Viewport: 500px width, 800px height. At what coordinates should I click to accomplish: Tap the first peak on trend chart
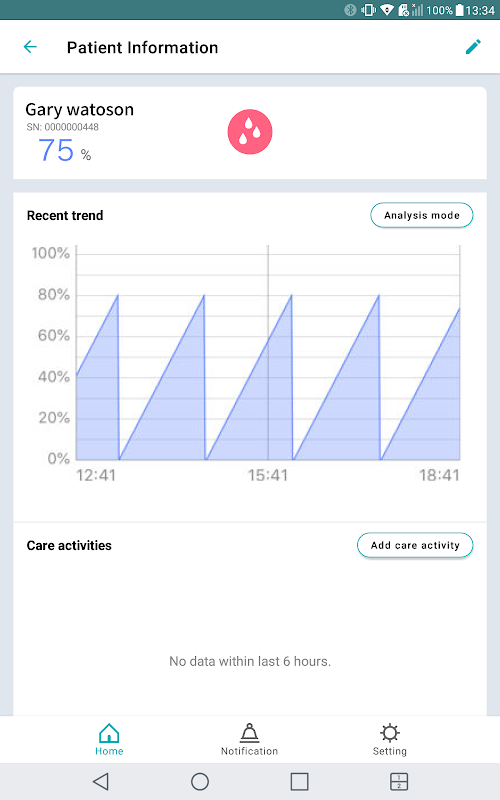coord(118,295)
